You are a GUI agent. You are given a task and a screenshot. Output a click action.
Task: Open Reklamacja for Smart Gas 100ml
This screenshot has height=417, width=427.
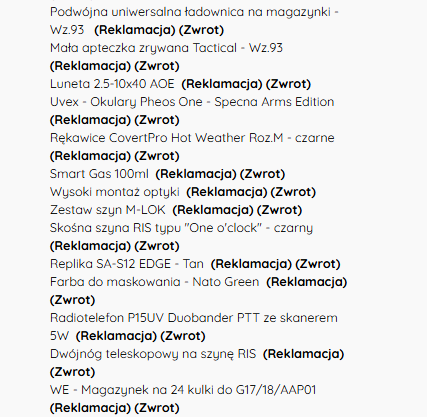pyautogui.click(x=196, y=174)
